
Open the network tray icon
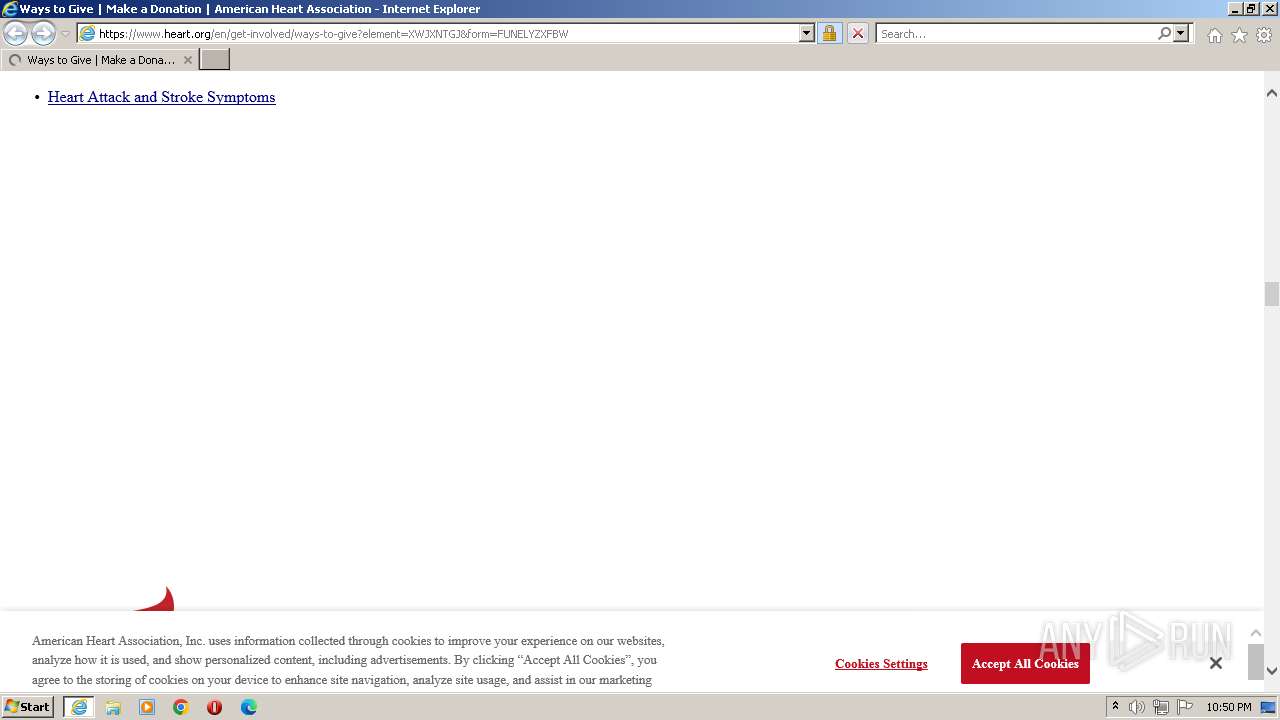[1161, 707]
